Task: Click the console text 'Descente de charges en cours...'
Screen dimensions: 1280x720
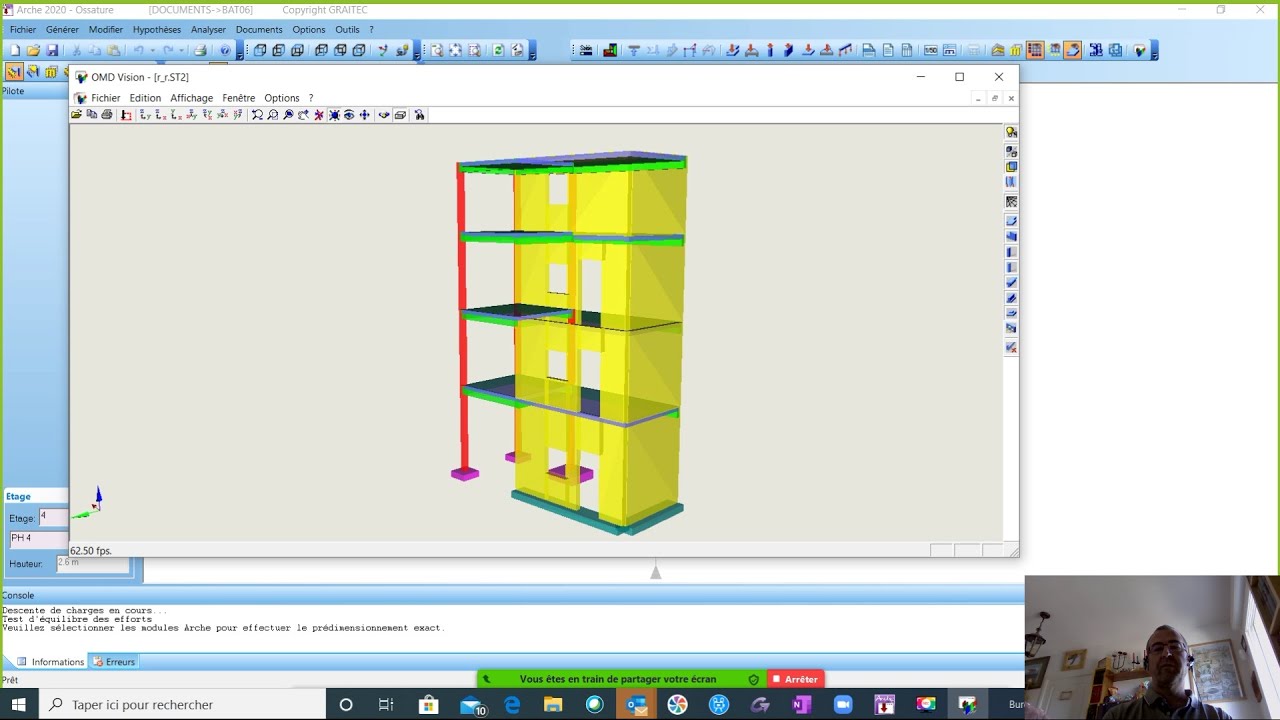Action: pos(85,610)
